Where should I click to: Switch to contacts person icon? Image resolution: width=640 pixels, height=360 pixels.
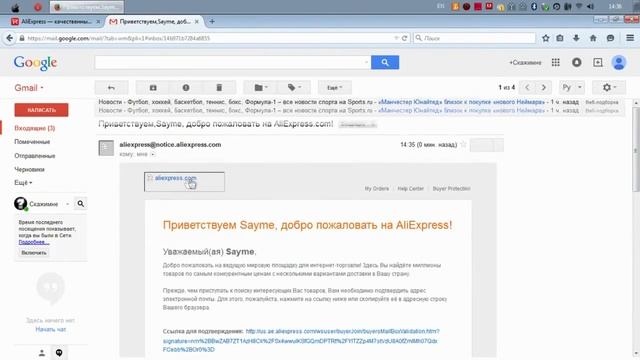(42, 353)
